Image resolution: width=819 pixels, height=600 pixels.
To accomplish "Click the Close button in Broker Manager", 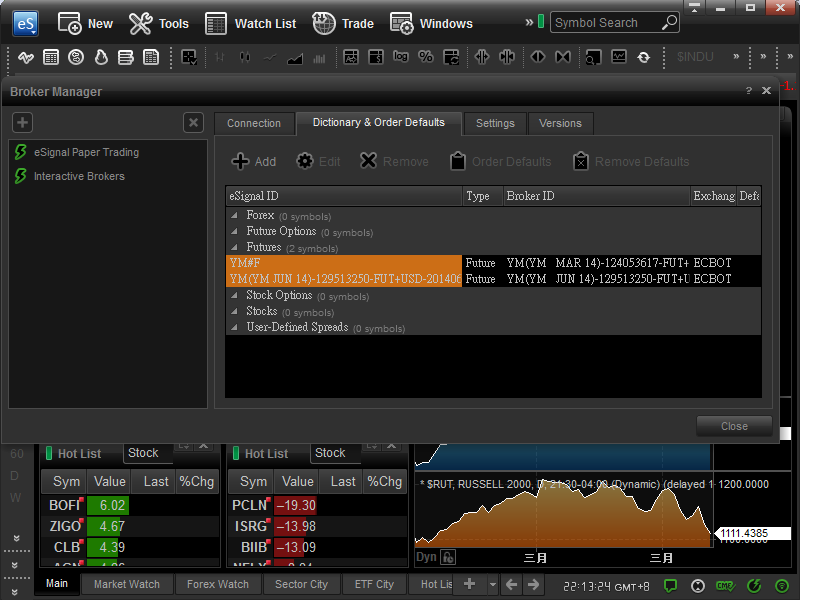I will click(734, 426).
